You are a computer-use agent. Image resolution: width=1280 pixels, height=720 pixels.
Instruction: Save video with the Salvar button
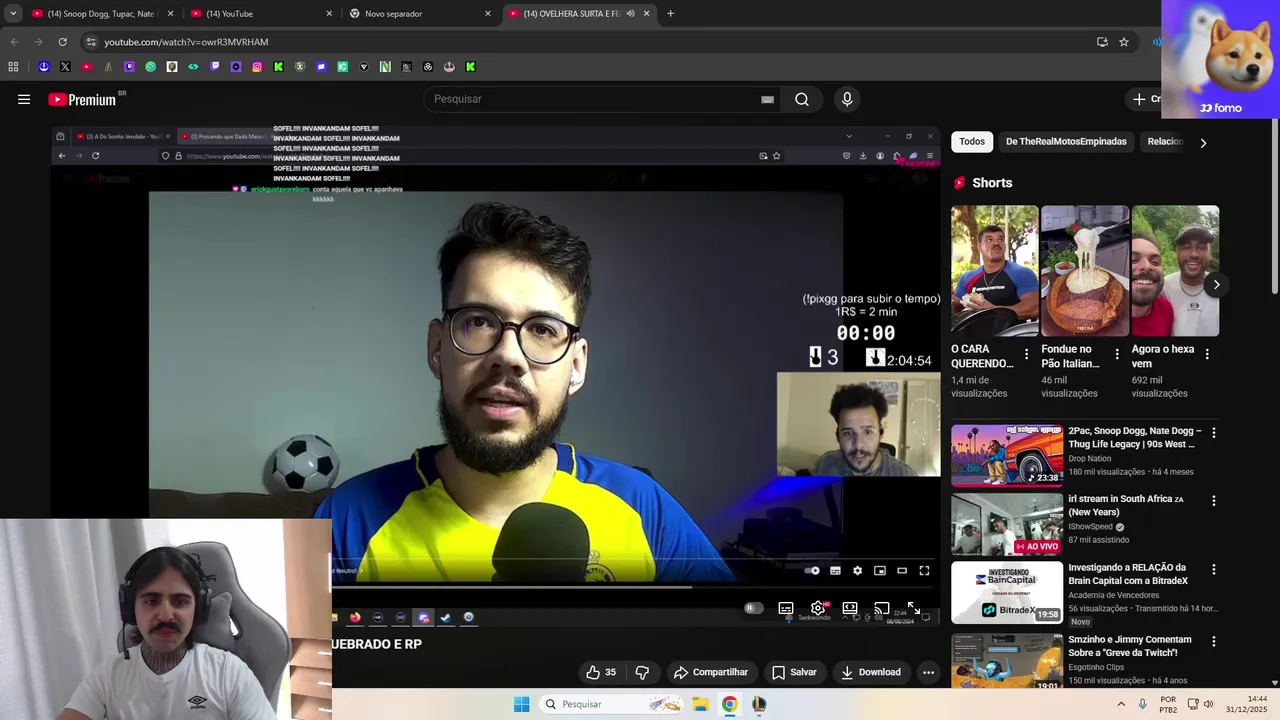(x=794, y=672)
